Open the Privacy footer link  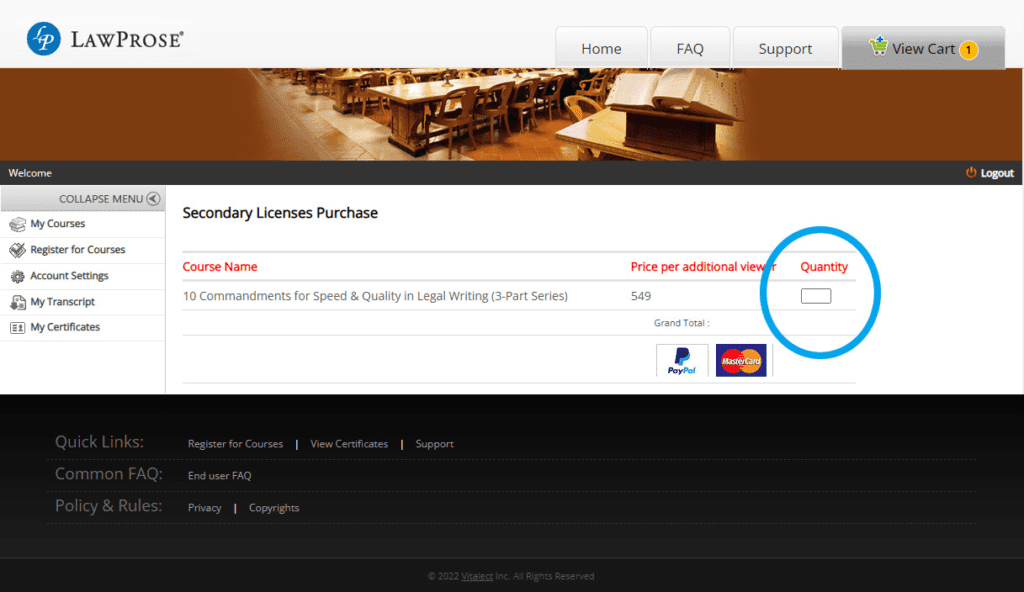pyautogui.click(x=204, y=508)
